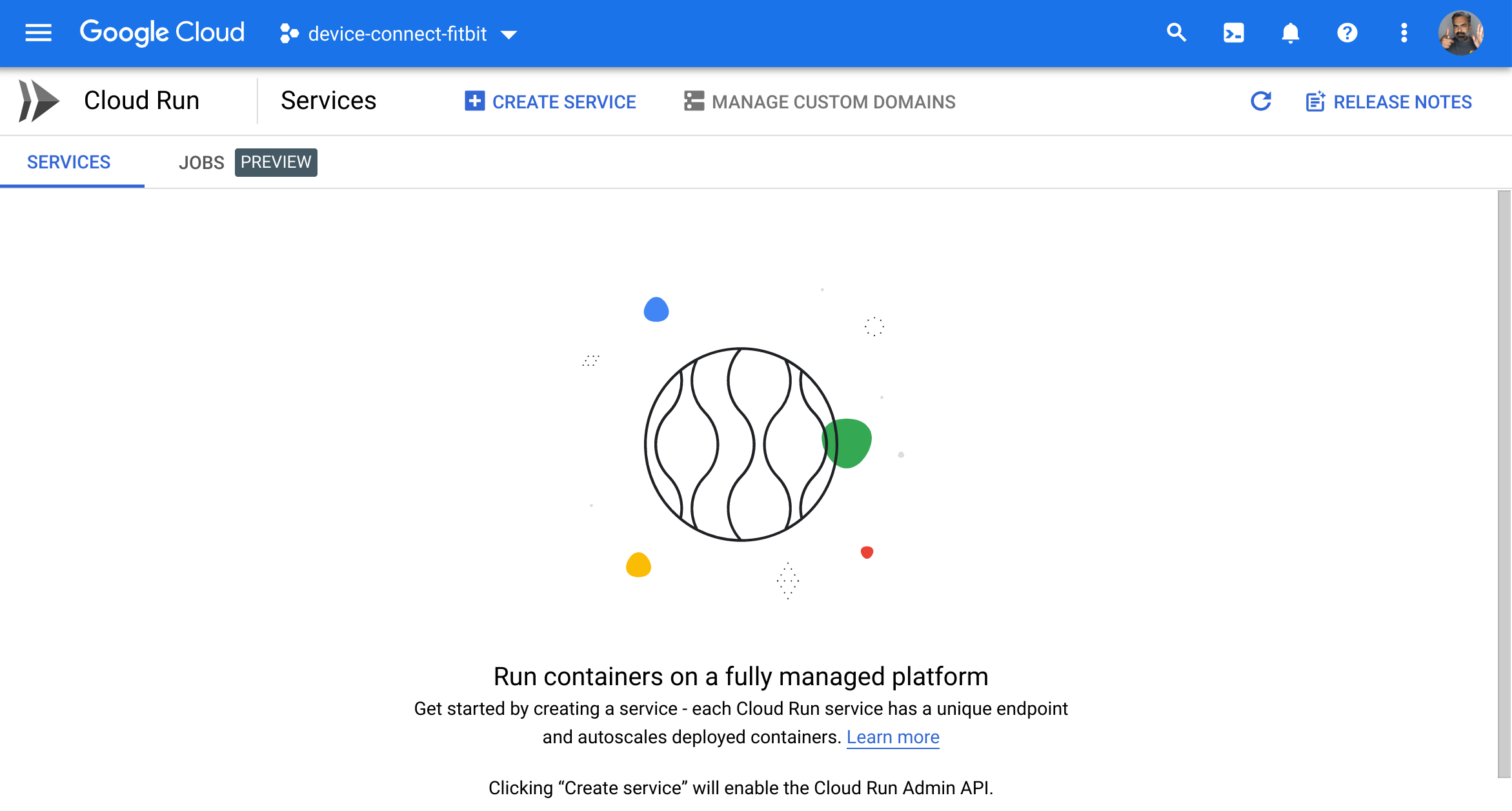Expand the device-connect-fitbit project selector
This screenshot has height=811, width=1512.
click(398, 34)
